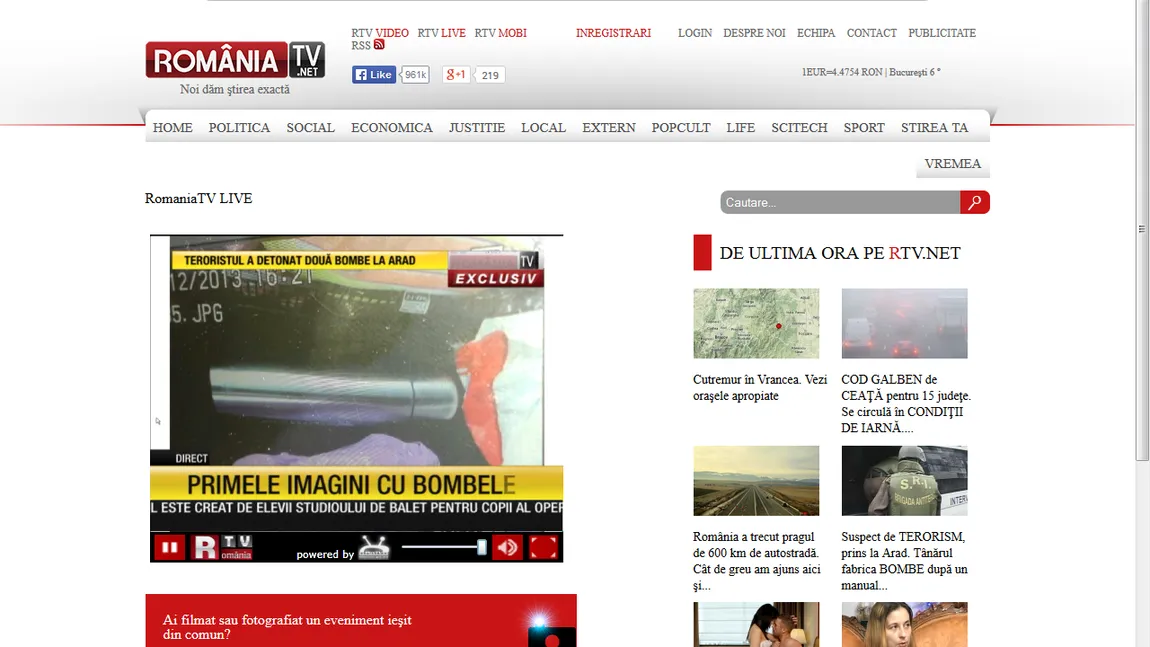Click the Facebook Like button

pos(374,74)
